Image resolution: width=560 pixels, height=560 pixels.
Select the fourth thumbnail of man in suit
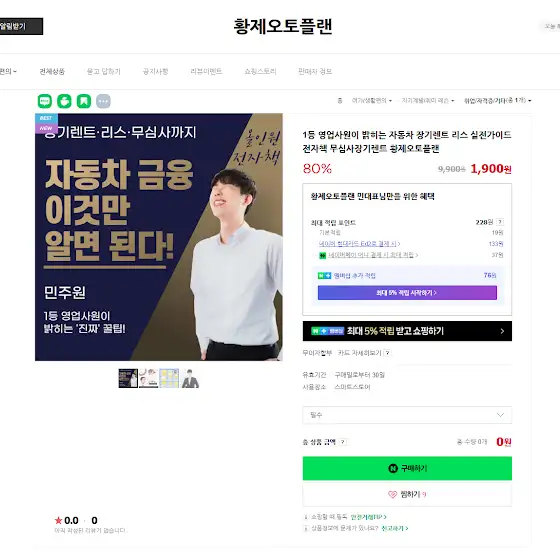tap(190, 379)
